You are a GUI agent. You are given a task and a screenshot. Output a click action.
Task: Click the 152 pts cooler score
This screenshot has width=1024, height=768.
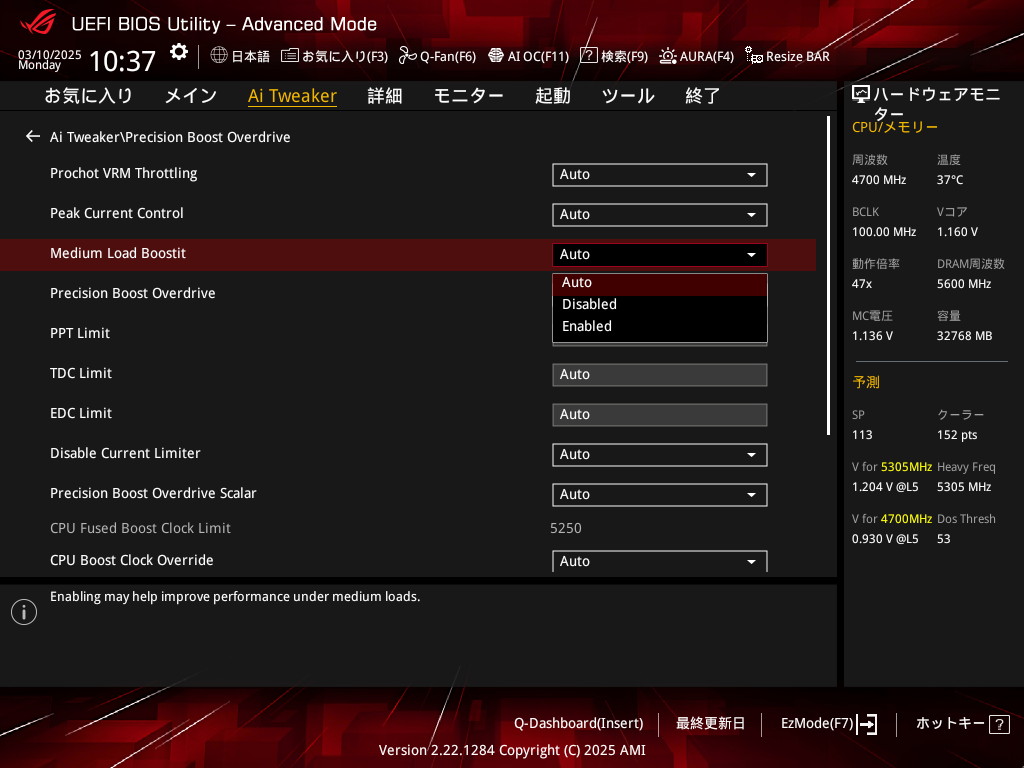[957, 435]
